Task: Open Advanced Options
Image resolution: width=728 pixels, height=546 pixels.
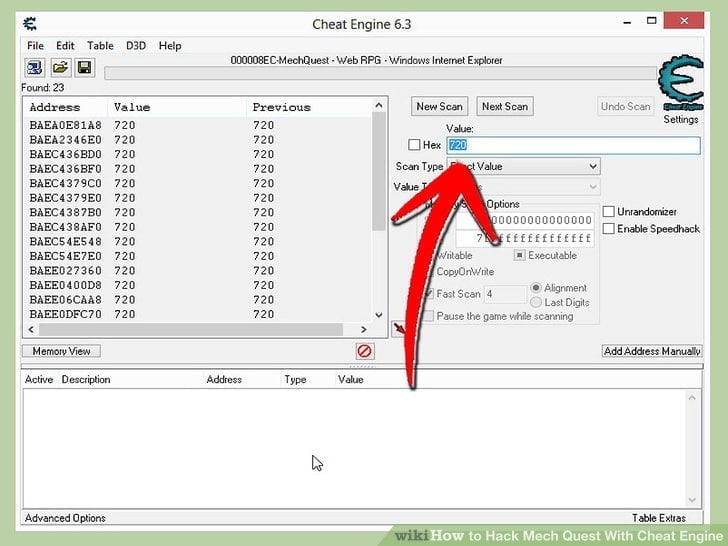Action: (x=65, y=518)
